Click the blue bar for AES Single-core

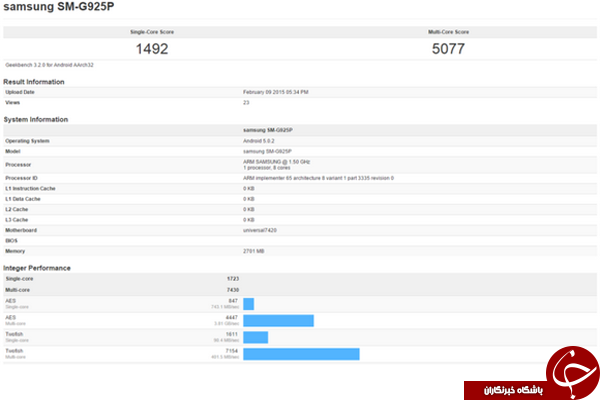[x=248, y=304]
